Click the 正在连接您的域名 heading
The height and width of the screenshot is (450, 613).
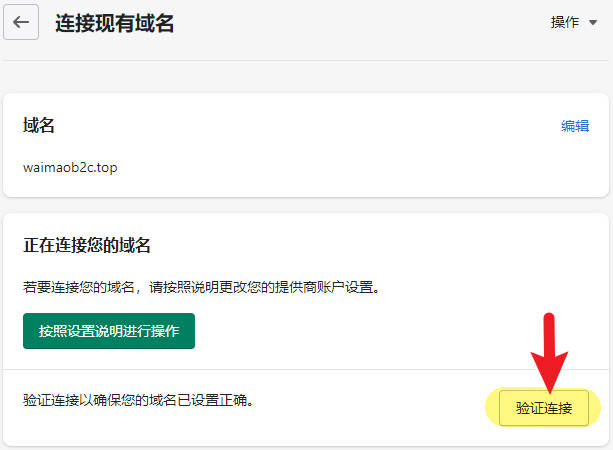coord(87,245)
